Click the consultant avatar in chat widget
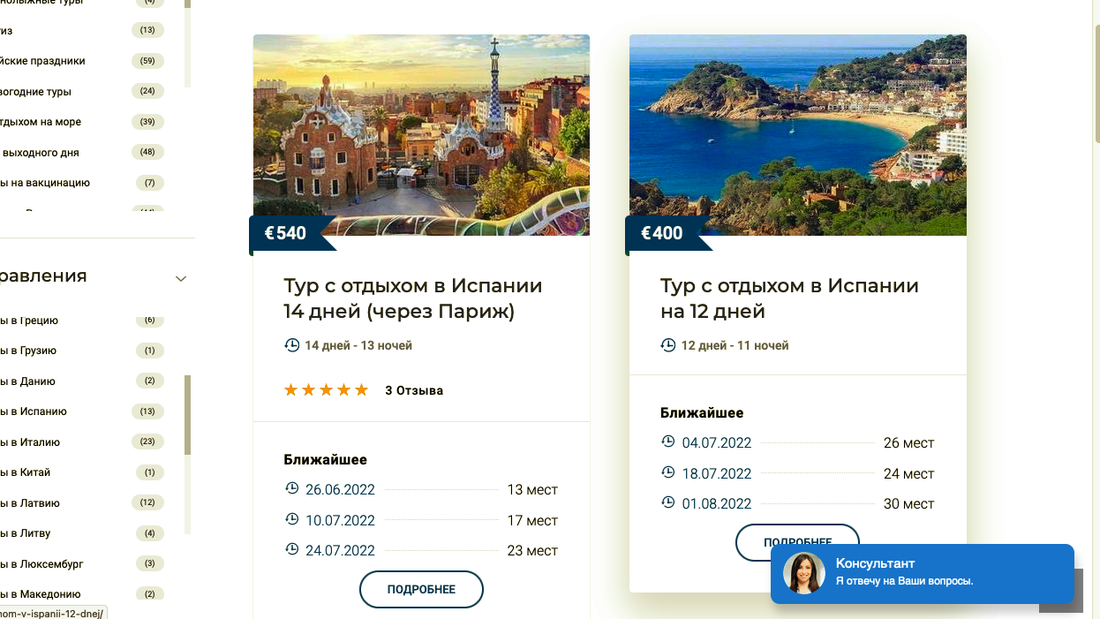 [x=803, y=573]
